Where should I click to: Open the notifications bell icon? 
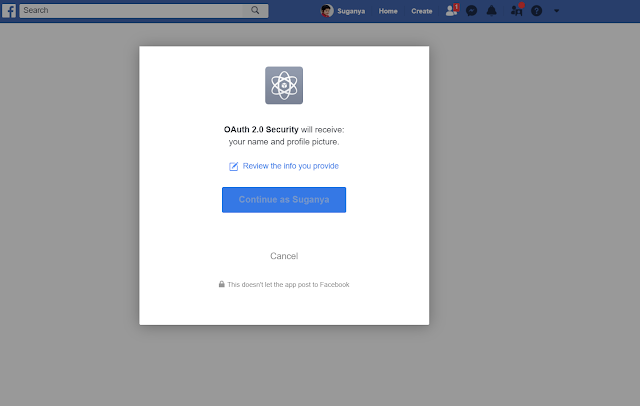coord(491,11)
